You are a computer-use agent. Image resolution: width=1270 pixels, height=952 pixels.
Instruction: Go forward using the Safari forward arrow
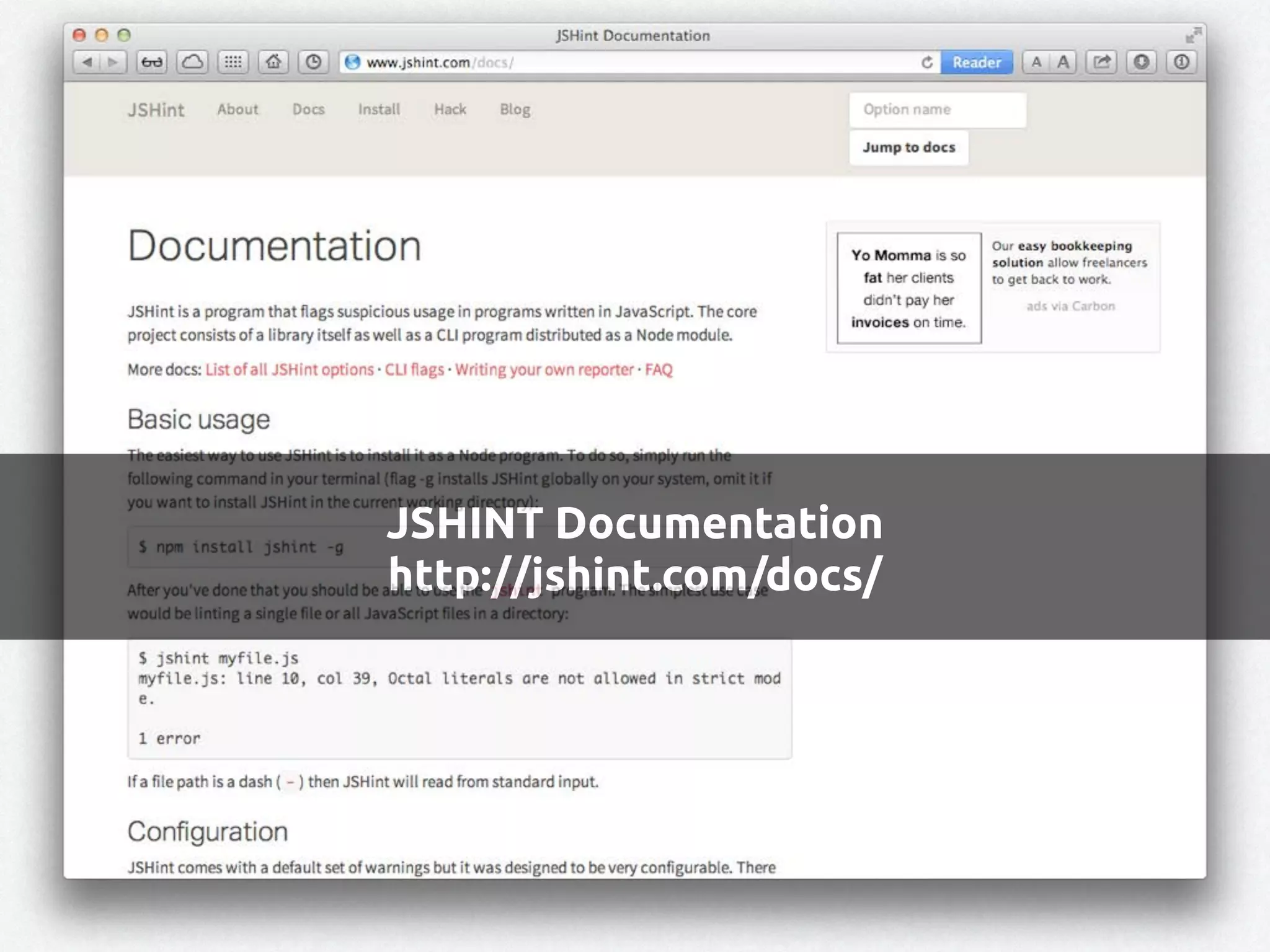113,62
